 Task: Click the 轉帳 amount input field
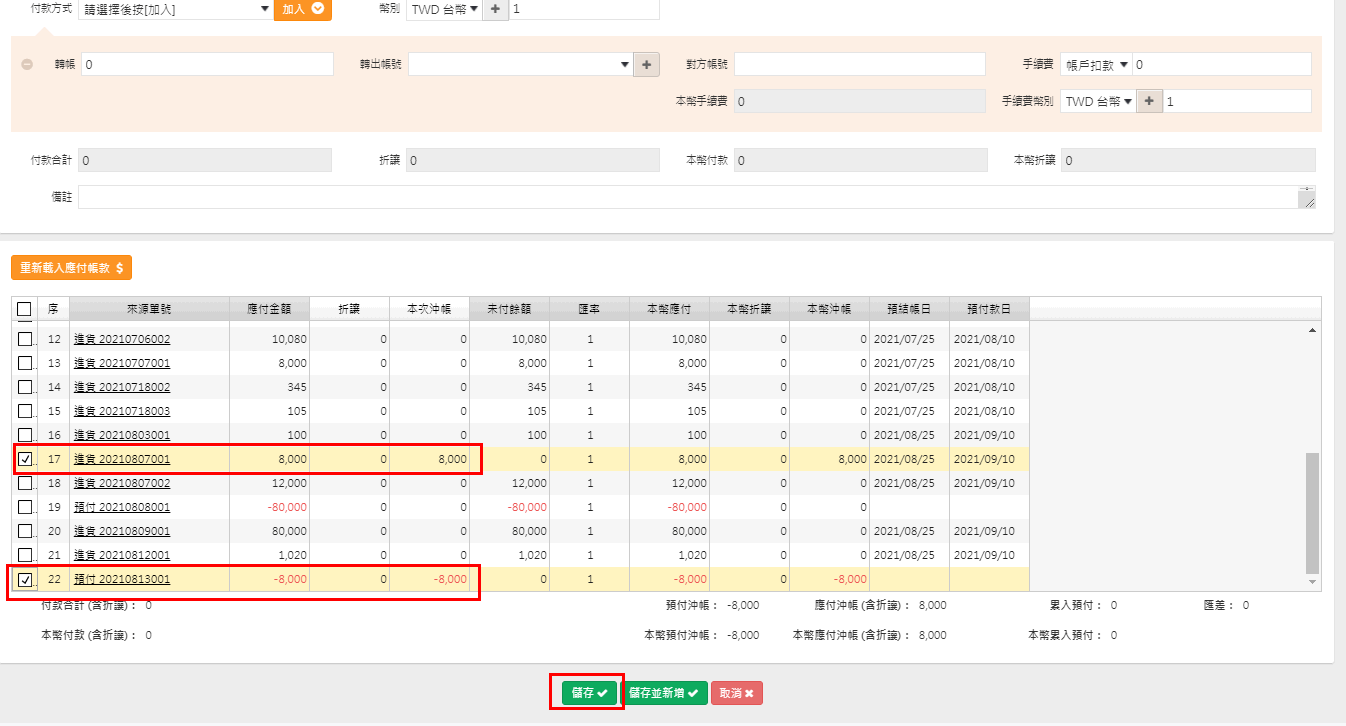207,64
